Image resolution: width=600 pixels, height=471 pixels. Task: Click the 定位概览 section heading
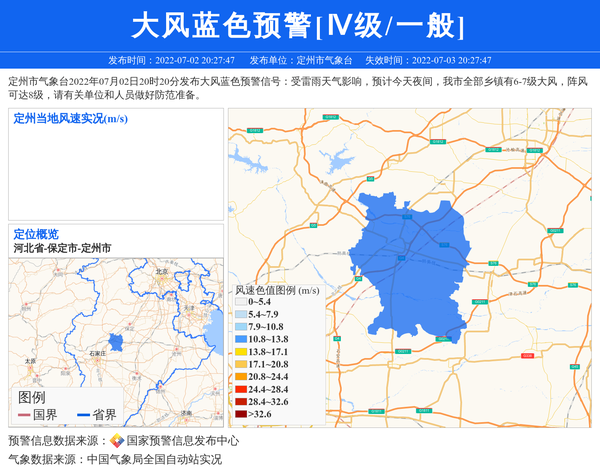coord(36,234)
